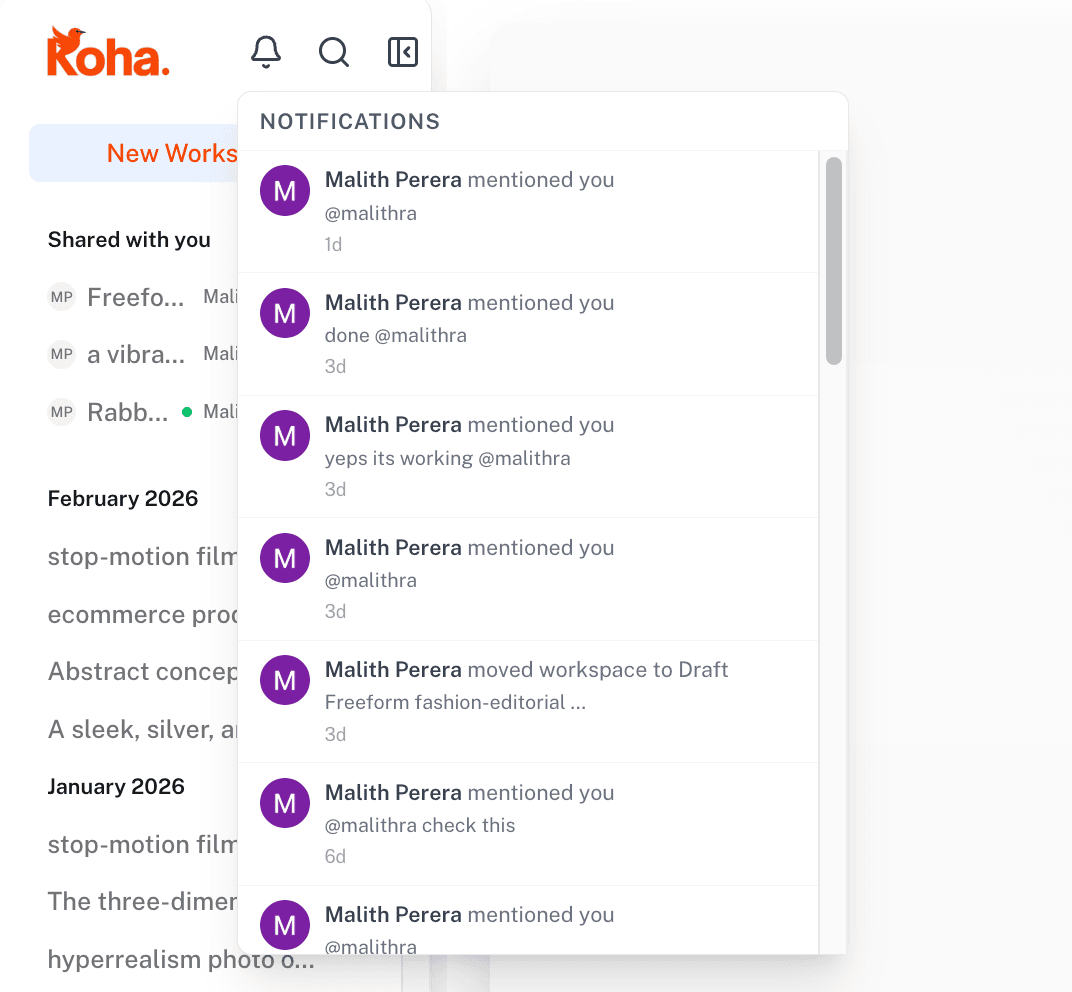Collapse the sidebar panel icon

pyautogui.click(x=402, y=52)
